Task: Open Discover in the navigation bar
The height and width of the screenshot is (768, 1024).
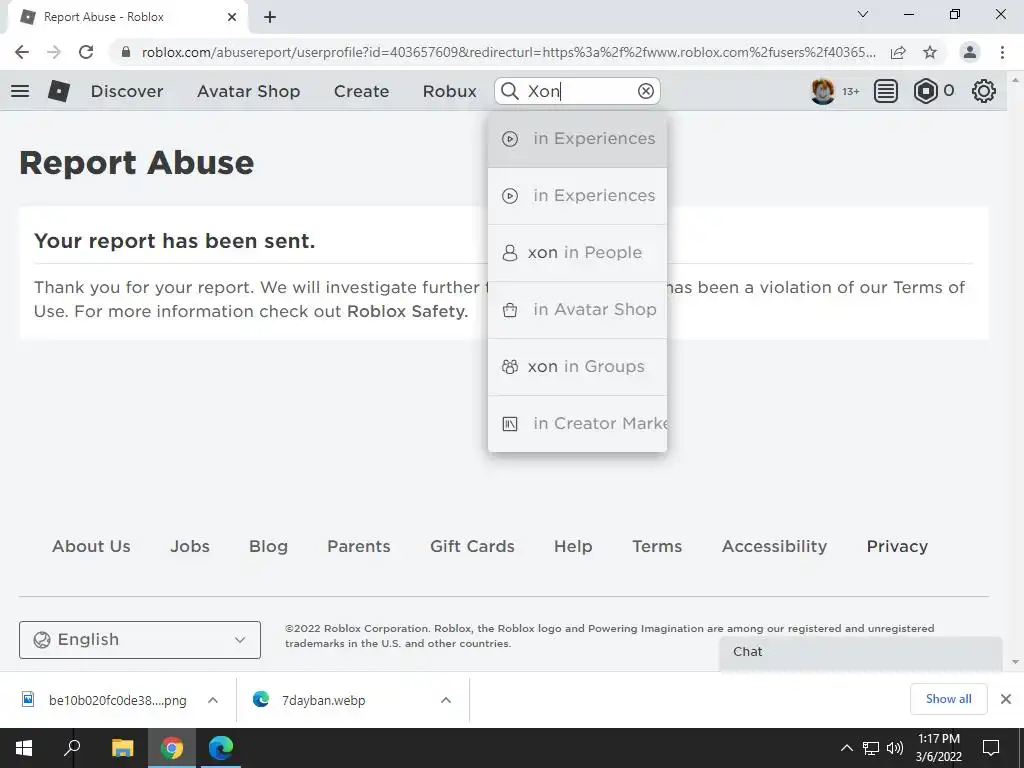Action: click(x=127, y=91)
